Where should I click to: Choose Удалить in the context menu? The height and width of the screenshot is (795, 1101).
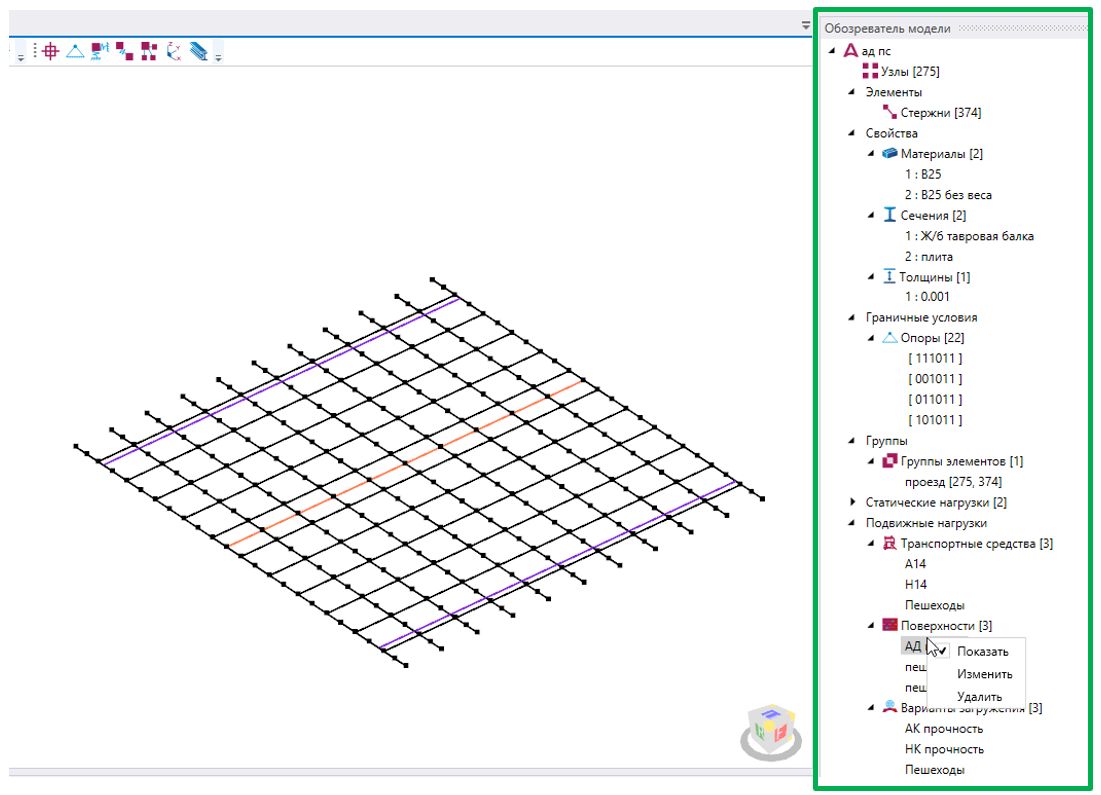point(979,697)
